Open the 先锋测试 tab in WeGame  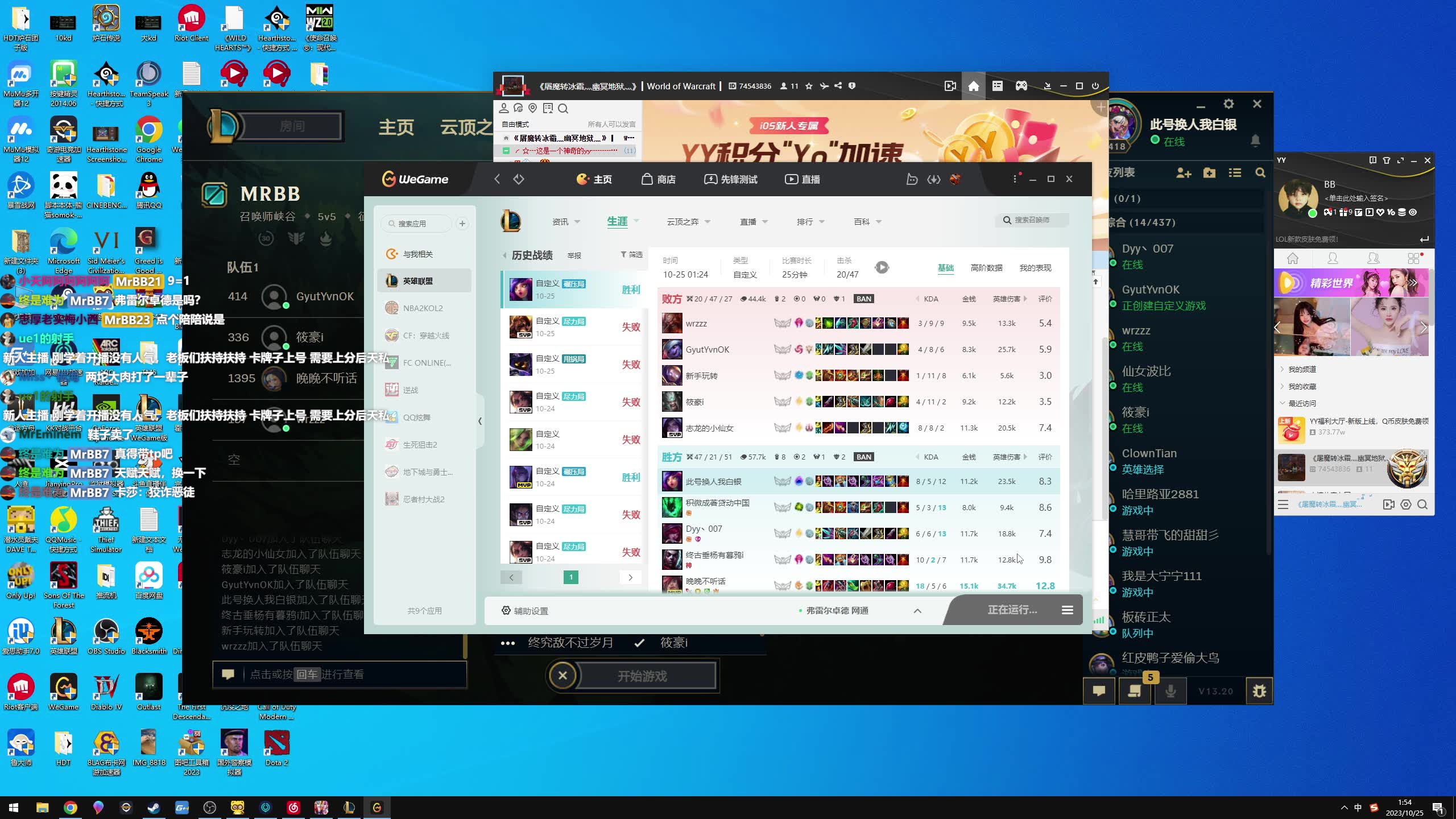731,179
